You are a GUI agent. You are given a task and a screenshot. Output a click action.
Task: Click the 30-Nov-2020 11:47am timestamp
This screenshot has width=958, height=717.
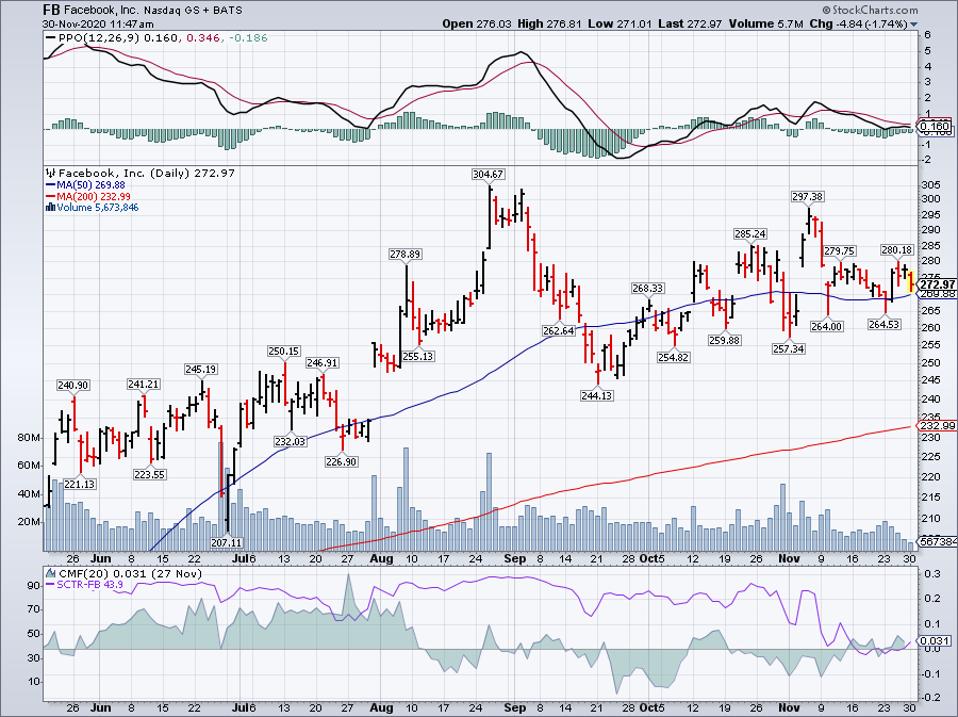coord(98,24)
